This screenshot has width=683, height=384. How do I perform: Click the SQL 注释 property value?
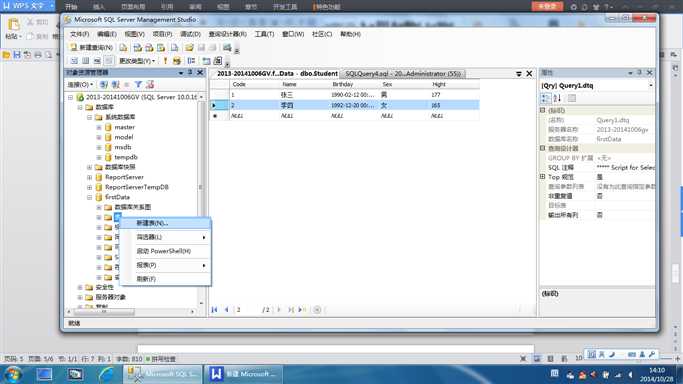[x=625, y=168]
